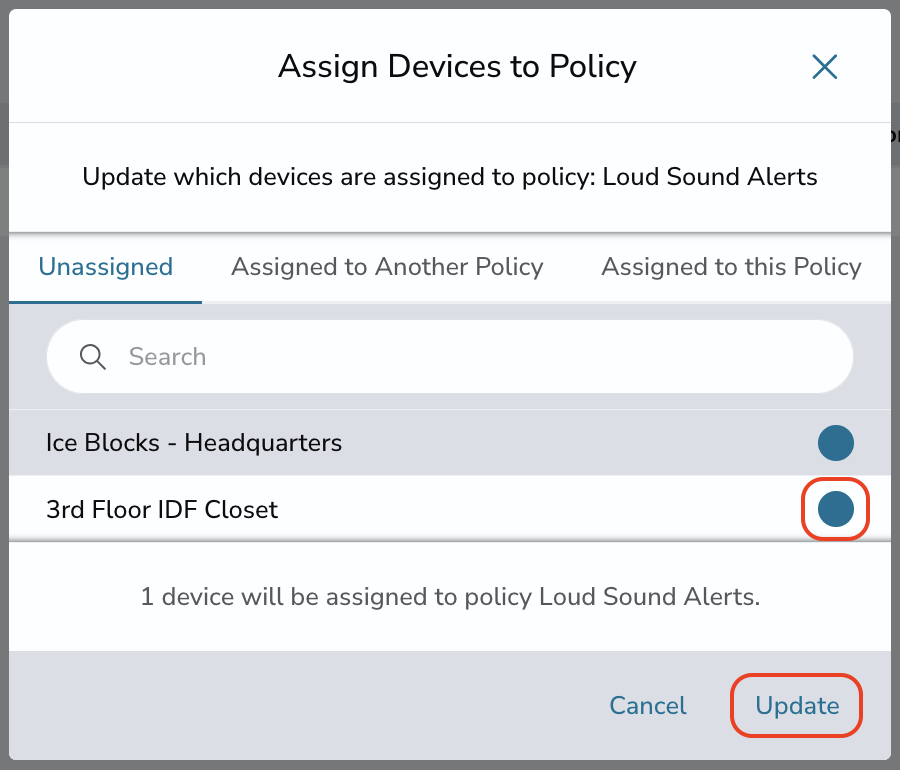Toggle the Ice Blocks - Headquarters selection circle
Viewport: 900px width, 770px height.
836,443
